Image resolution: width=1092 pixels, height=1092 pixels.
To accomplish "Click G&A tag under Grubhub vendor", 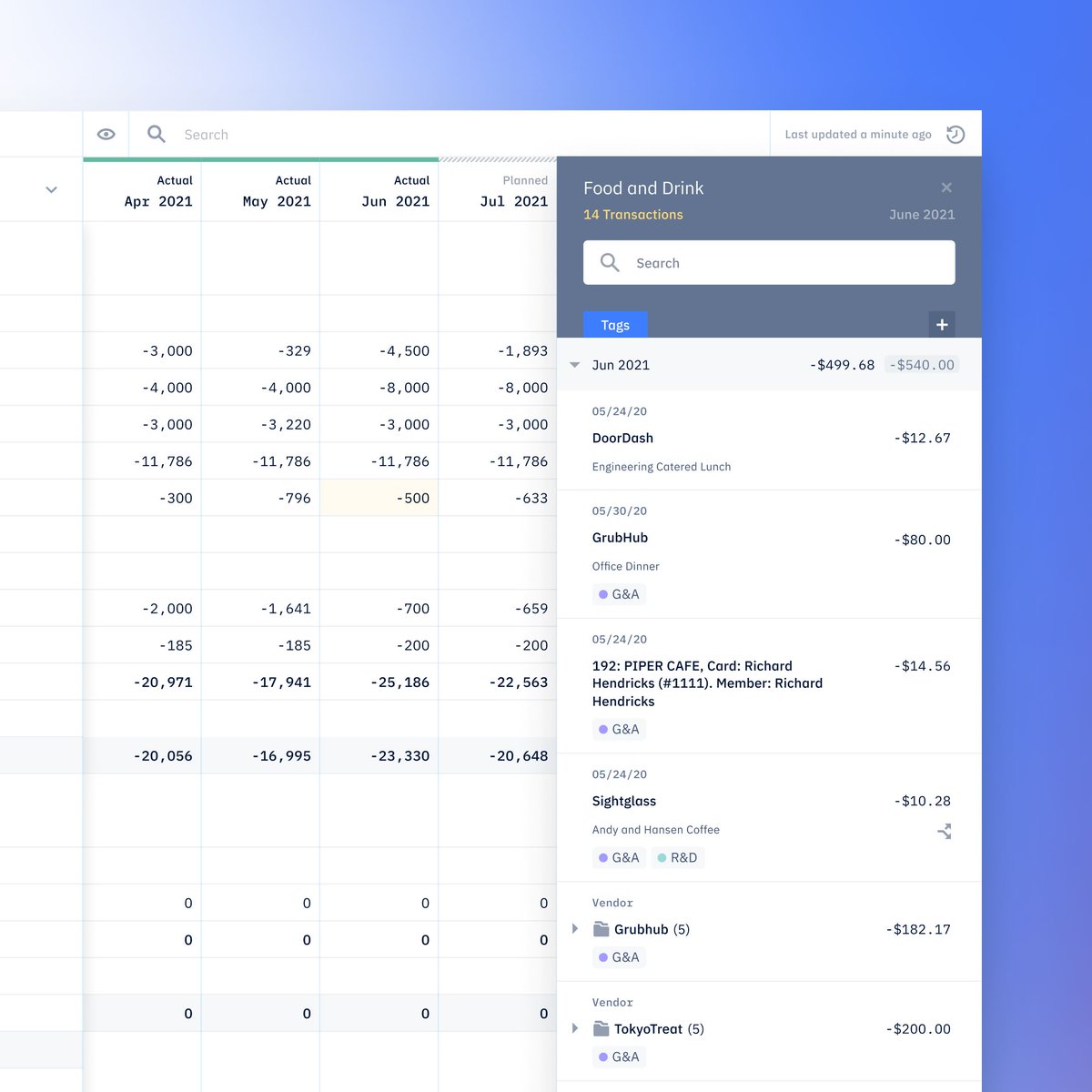I will pyautogui.click(x=619, y=957).
